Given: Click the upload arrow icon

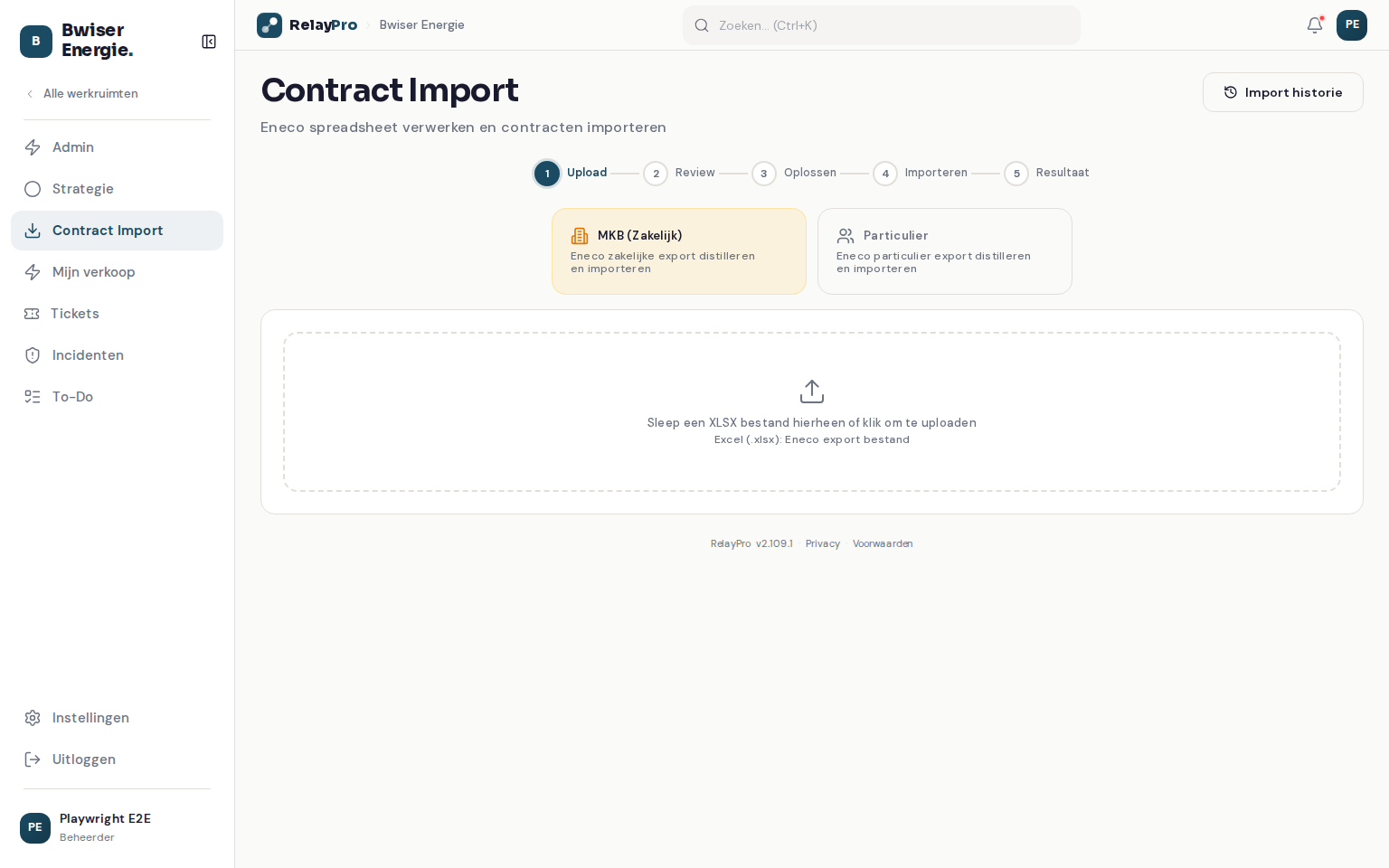Looking at the screenshot, I should pos(812,392).
